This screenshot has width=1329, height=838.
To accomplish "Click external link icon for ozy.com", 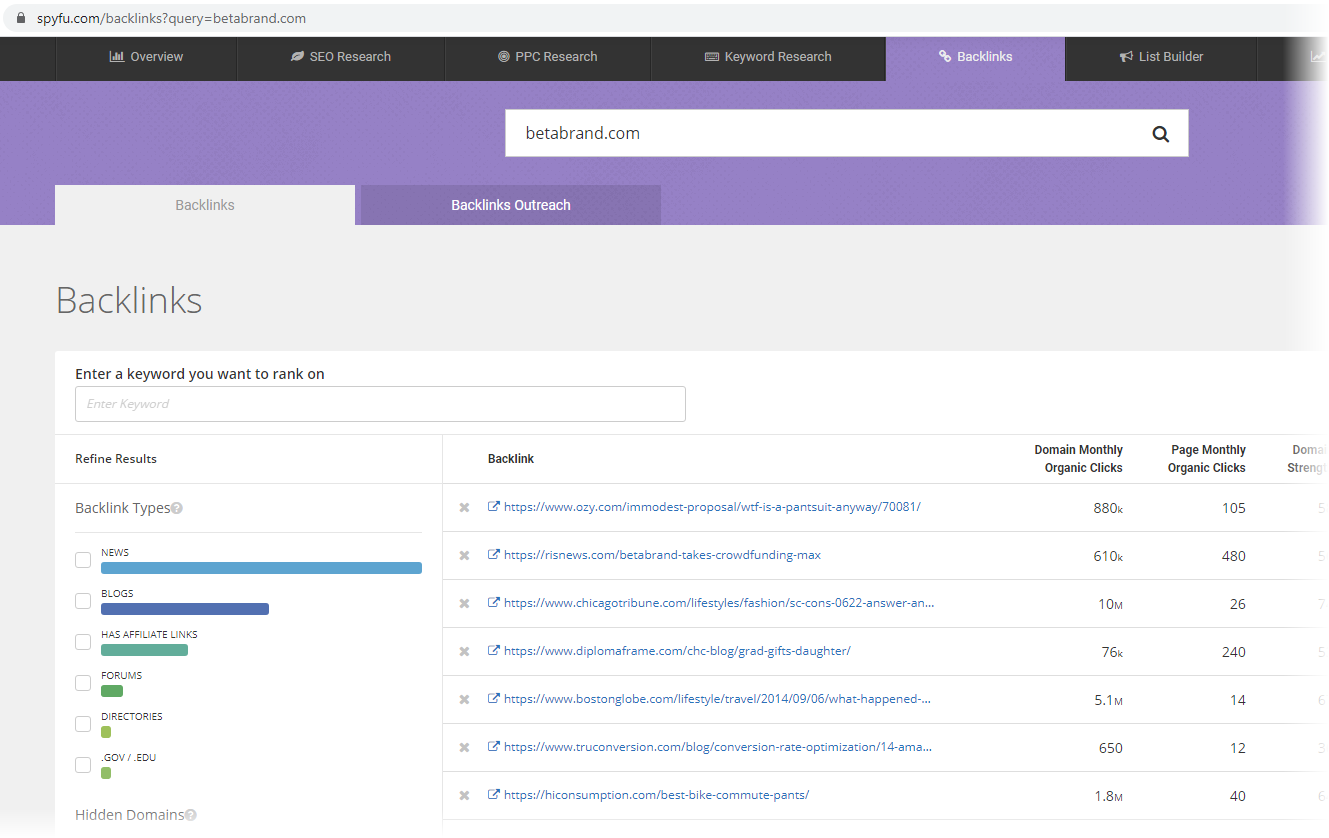I will coord(494,507).
